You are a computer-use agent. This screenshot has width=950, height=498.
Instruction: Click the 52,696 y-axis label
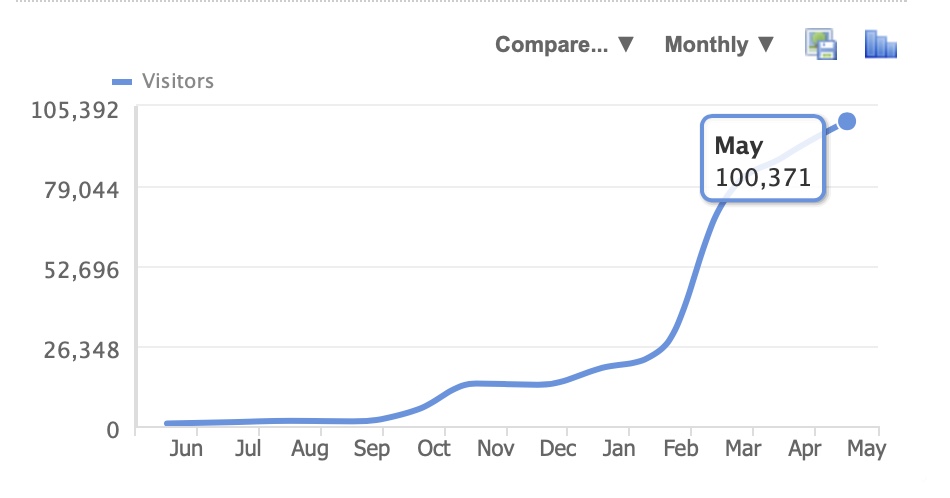(x=77, y=269)
